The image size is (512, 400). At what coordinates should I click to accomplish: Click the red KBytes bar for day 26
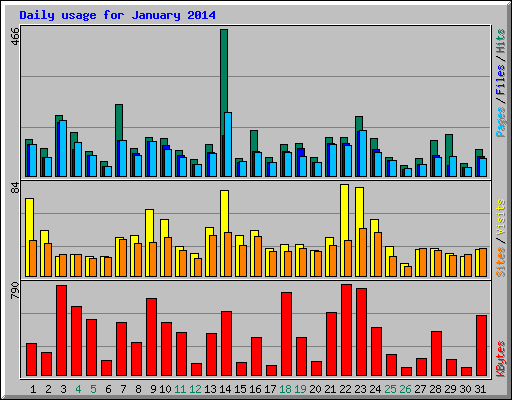coord(407,371)
